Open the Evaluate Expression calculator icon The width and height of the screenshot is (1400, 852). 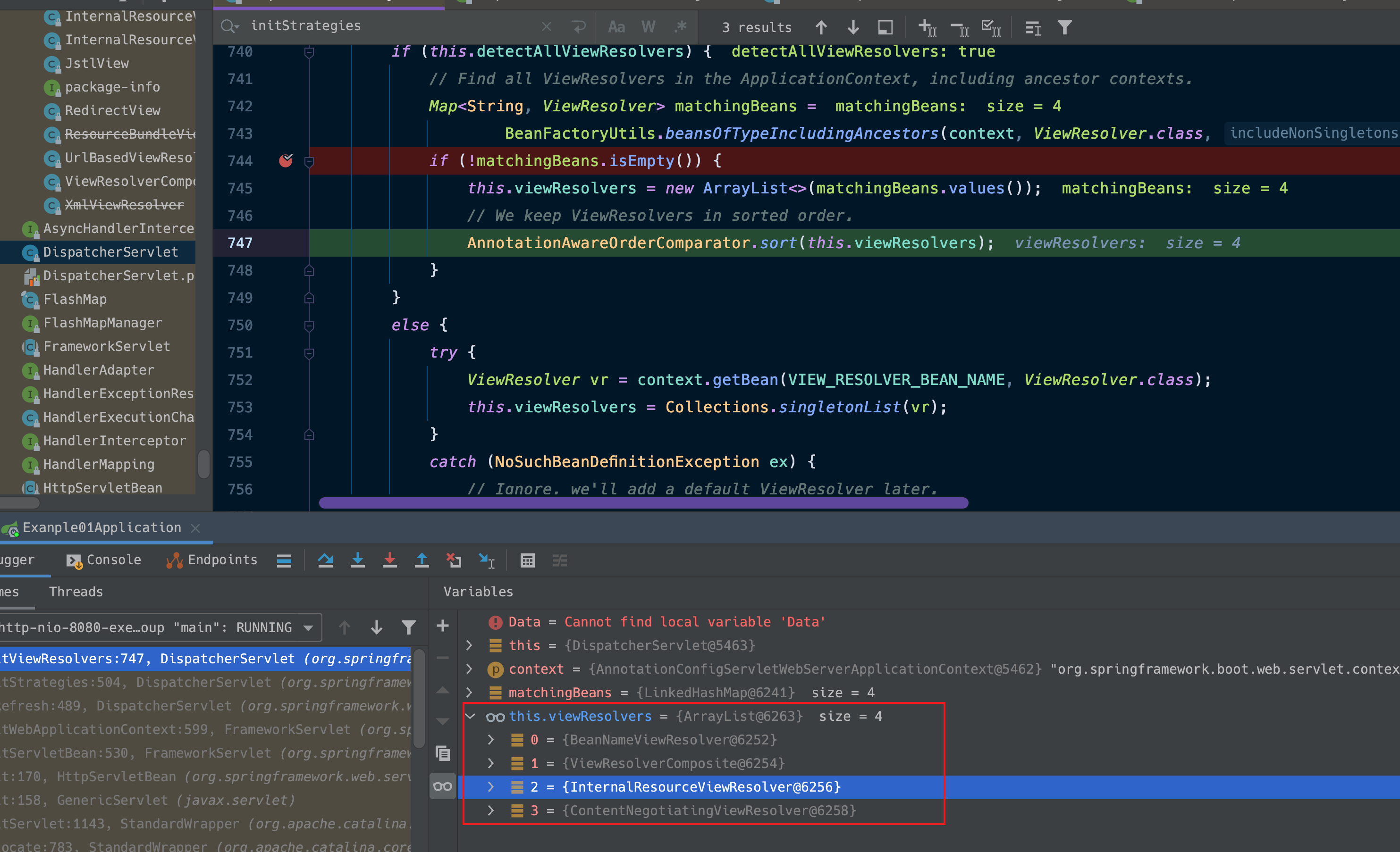click(527, 560)
